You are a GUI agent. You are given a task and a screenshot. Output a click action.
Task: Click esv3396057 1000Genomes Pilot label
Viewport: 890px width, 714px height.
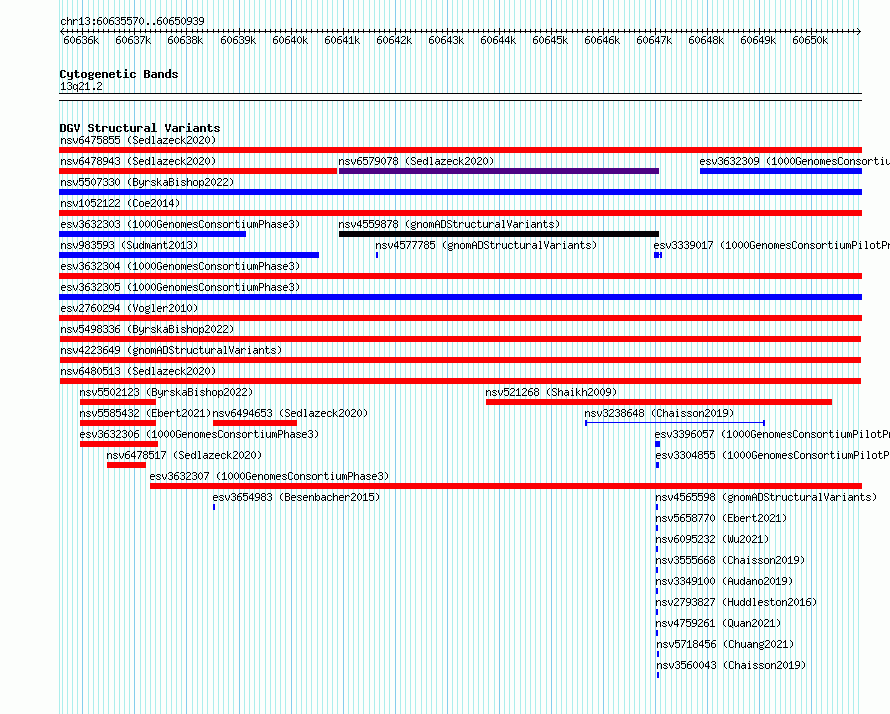point(772,434)
